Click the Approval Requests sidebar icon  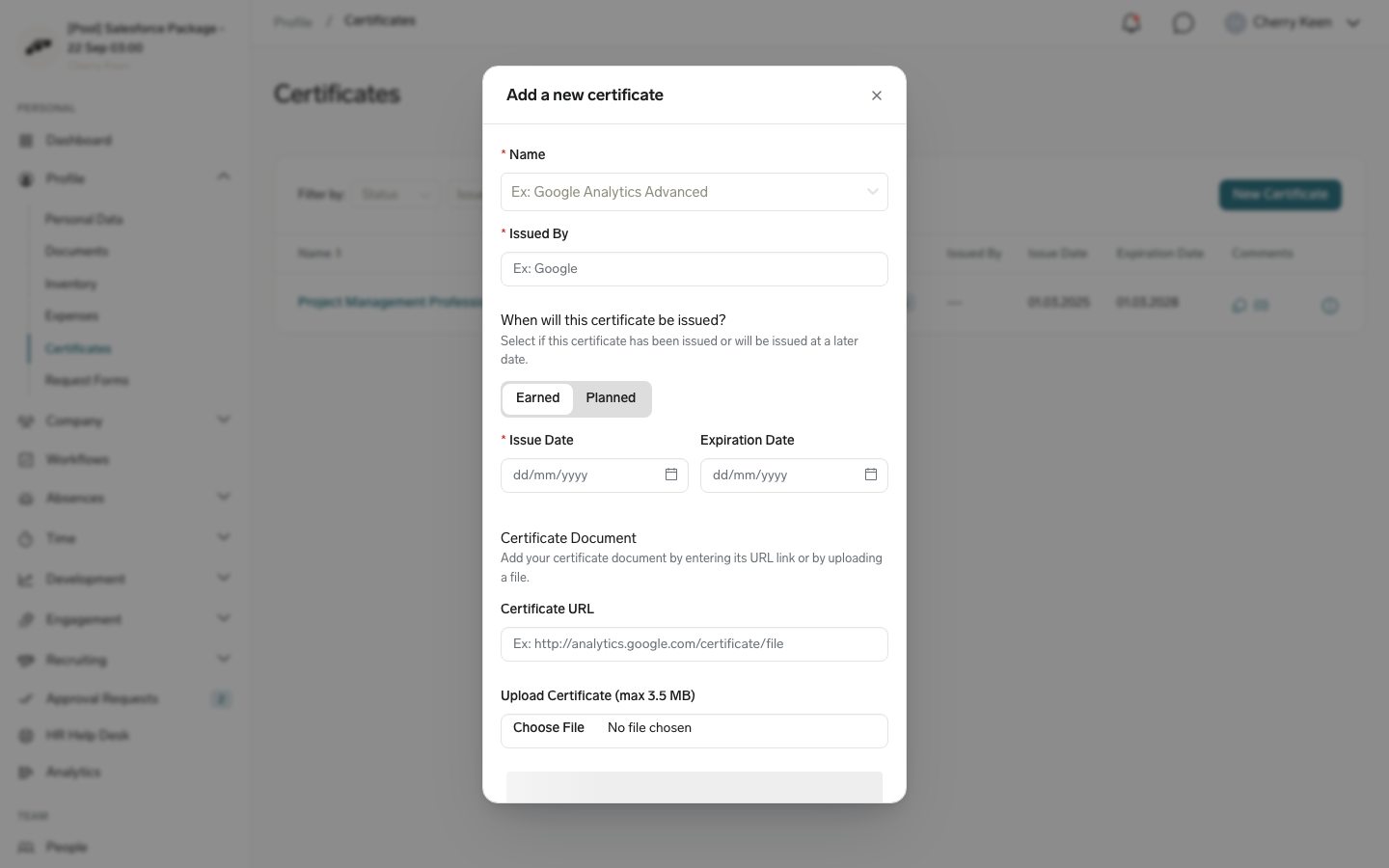click(x=26, y=699)
